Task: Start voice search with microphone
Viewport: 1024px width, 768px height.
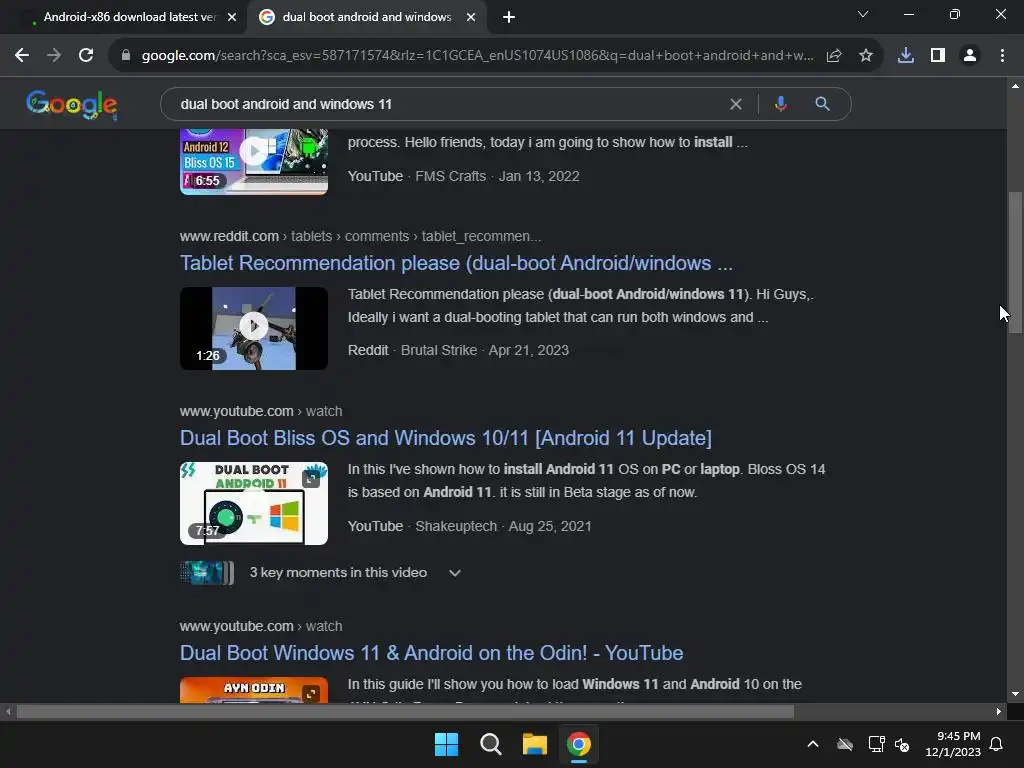Action: 780,104
